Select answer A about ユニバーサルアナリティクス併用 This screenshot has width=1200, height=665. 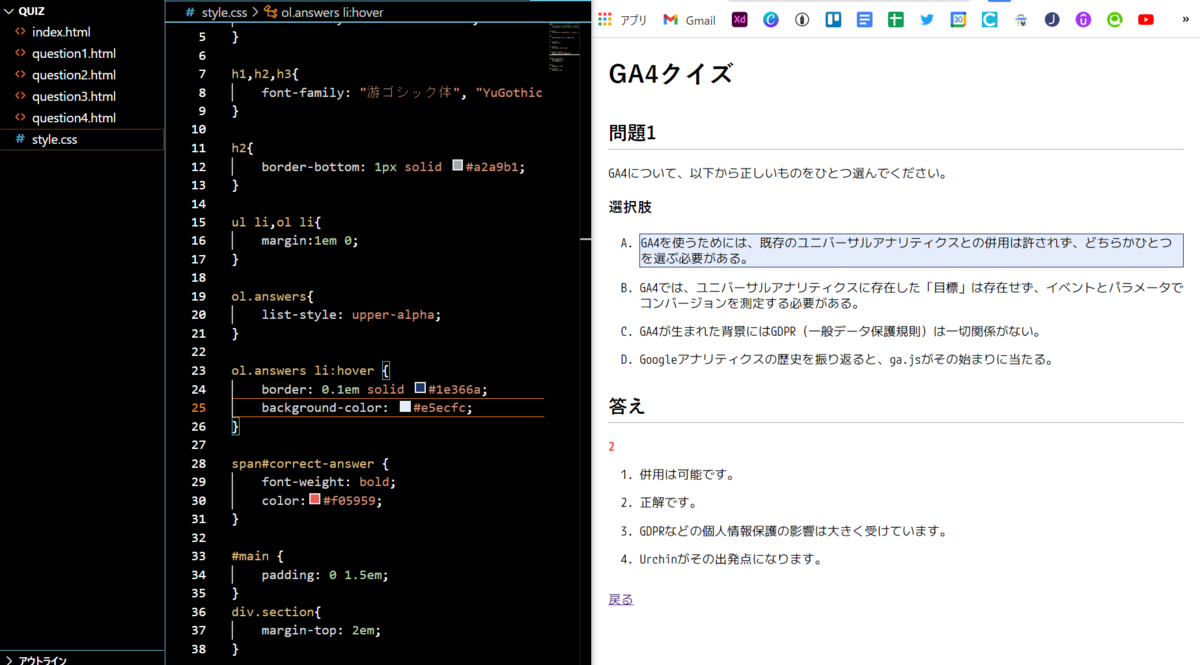tap(911, 250)
